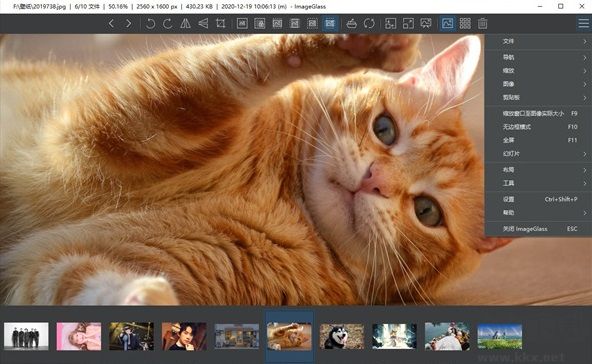
Task: Expand the 布局 submenu
Action: [x=538, y=170]
